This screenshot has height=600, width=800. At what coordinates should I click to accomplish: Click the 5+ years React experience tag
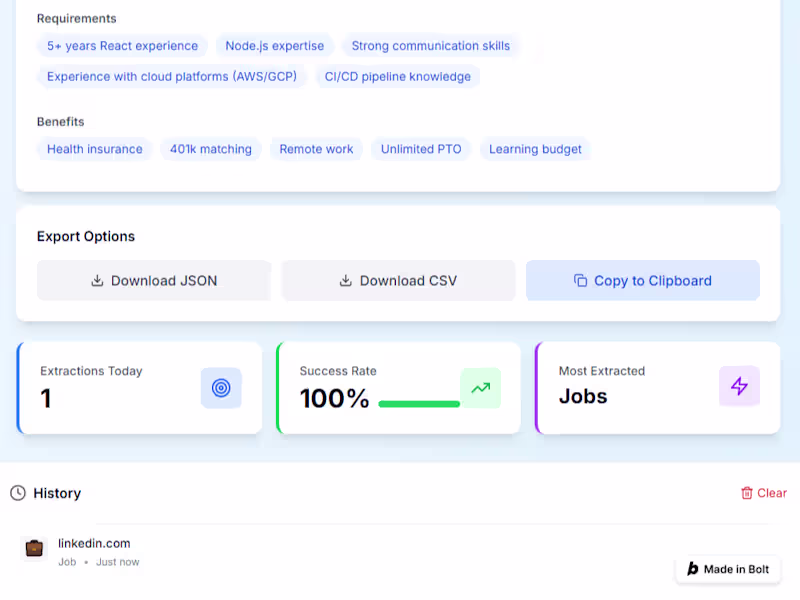121,46
